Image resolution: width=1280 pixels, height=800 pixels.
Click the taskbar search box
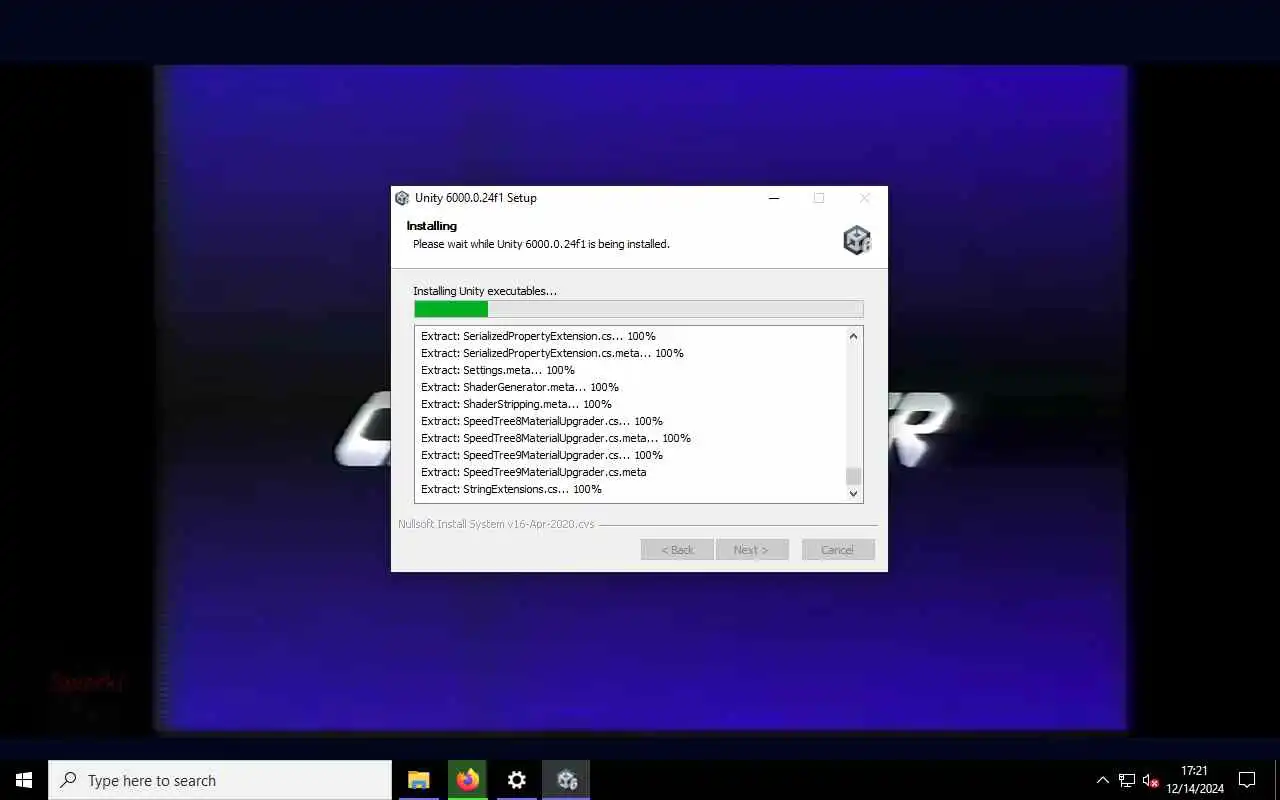[x=220, y=780]
